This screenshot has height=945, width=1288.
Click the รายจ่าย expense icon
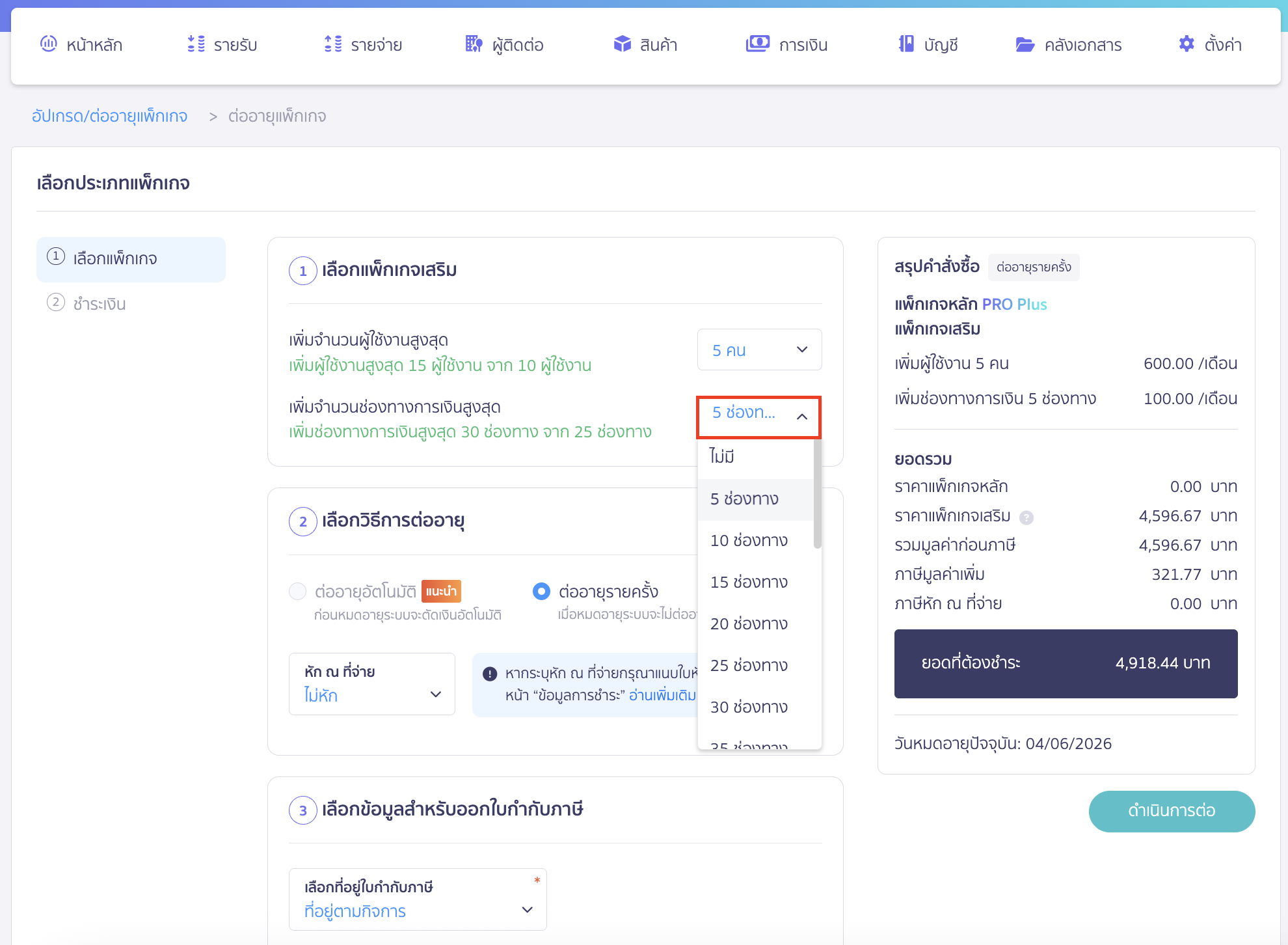tap(333, 44)
